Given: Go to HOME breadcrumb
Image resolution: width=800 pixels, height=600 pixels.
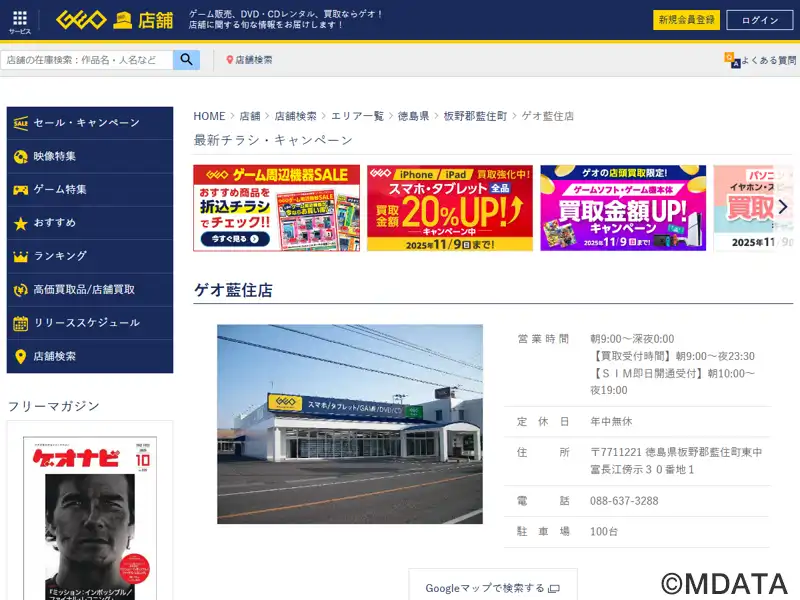Looking at the screenshot, I should (x=209, y=116).
